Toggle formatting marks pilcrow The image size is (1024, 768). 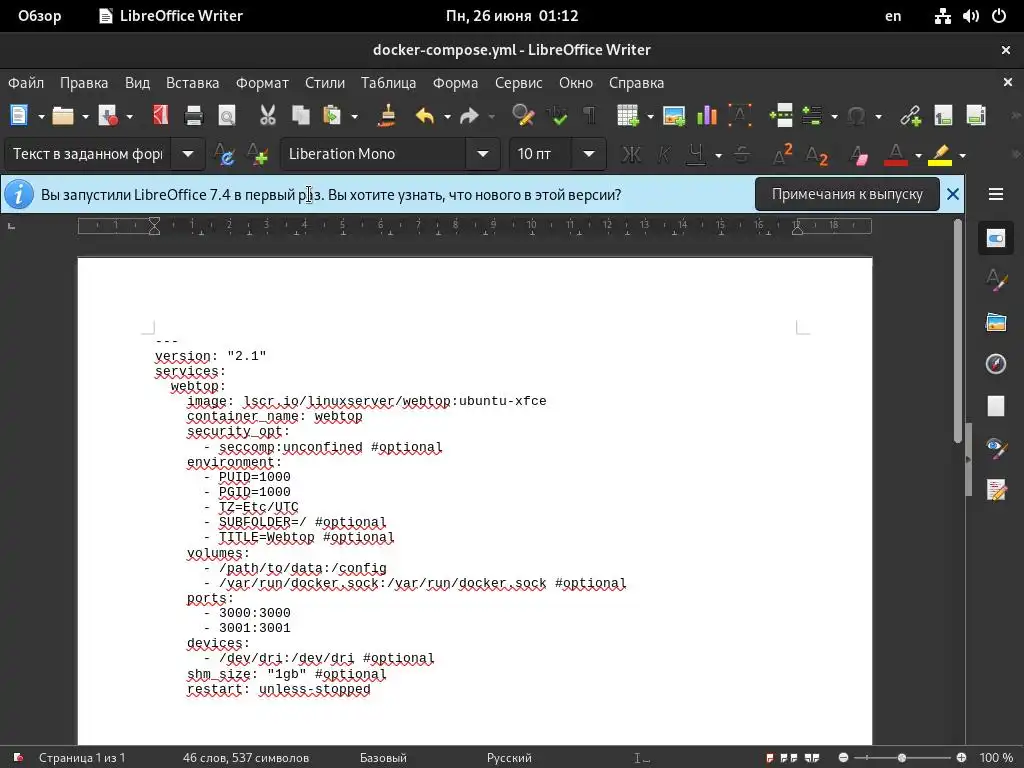click(589, 116)
